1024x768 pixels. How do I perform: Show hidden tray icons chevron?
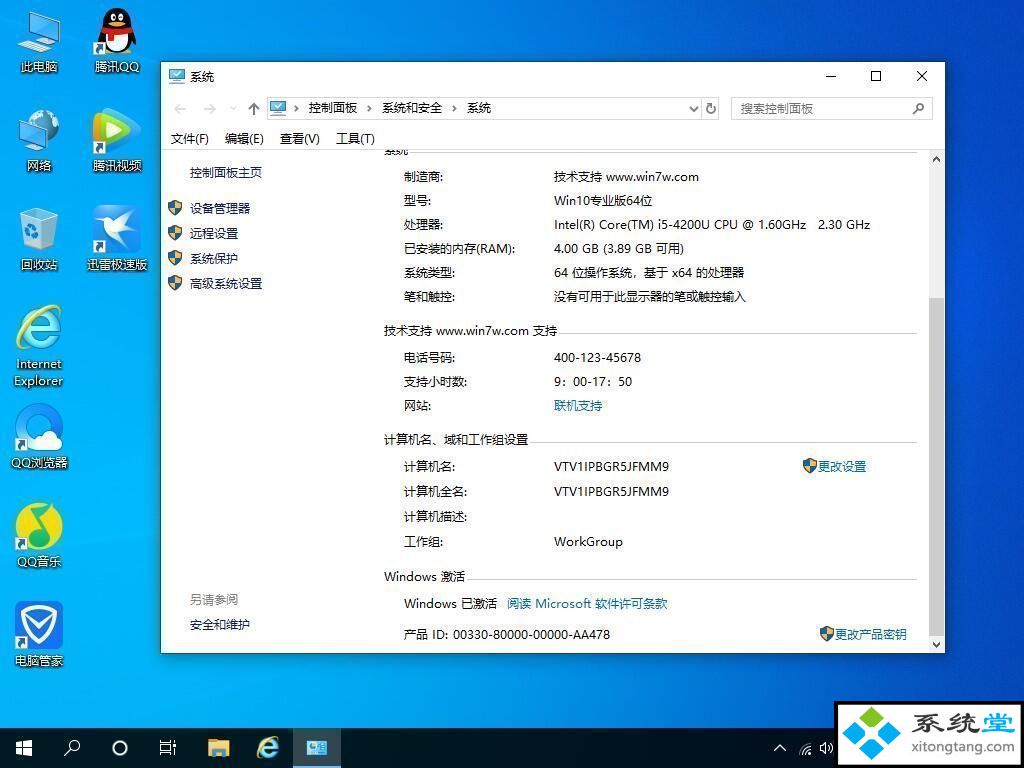pyautogui.click(x=780, y=748)
